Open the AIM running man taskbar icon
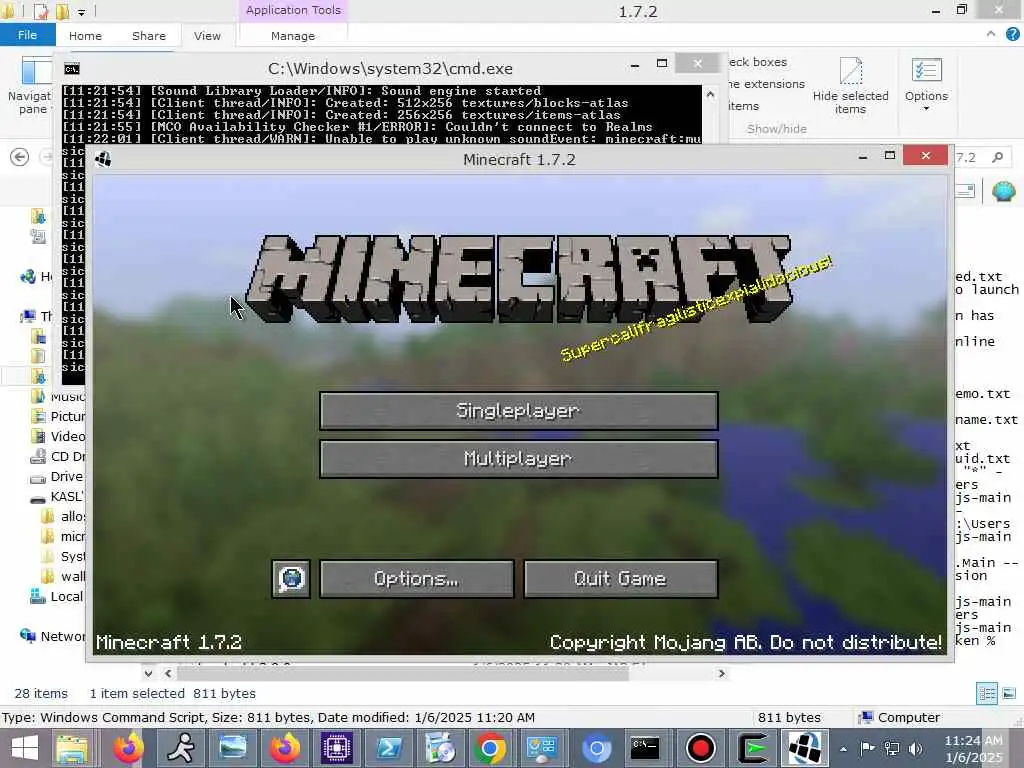The image size is (1024, 768). coord(180,748)
